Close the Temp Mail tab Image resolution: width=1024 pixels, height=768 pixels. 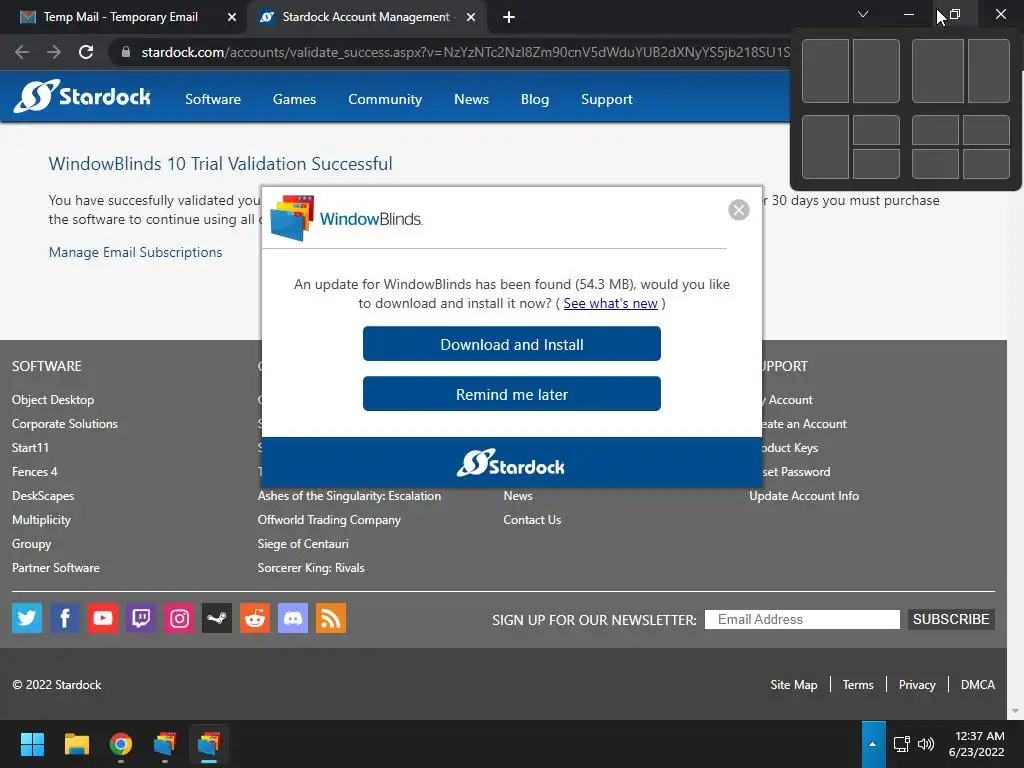pyautogui.click(x=232, y=17)
